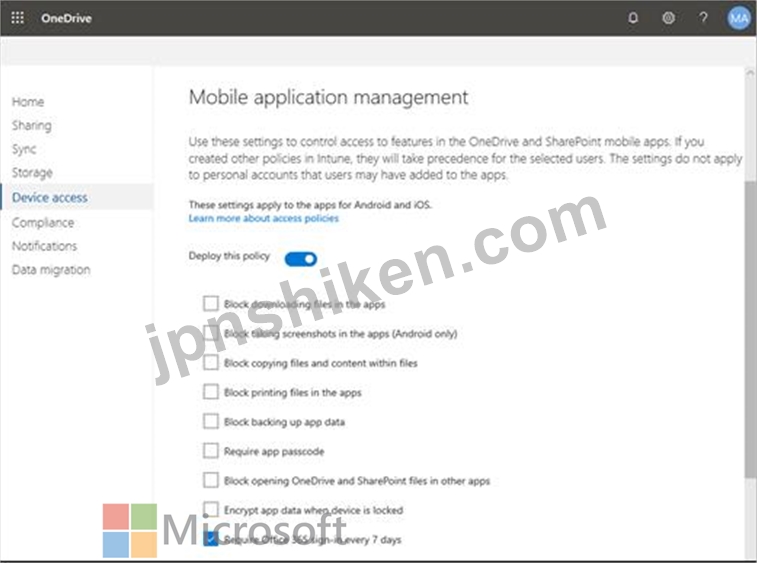Open the app launcher waffle icon

[x=17, y=18]
